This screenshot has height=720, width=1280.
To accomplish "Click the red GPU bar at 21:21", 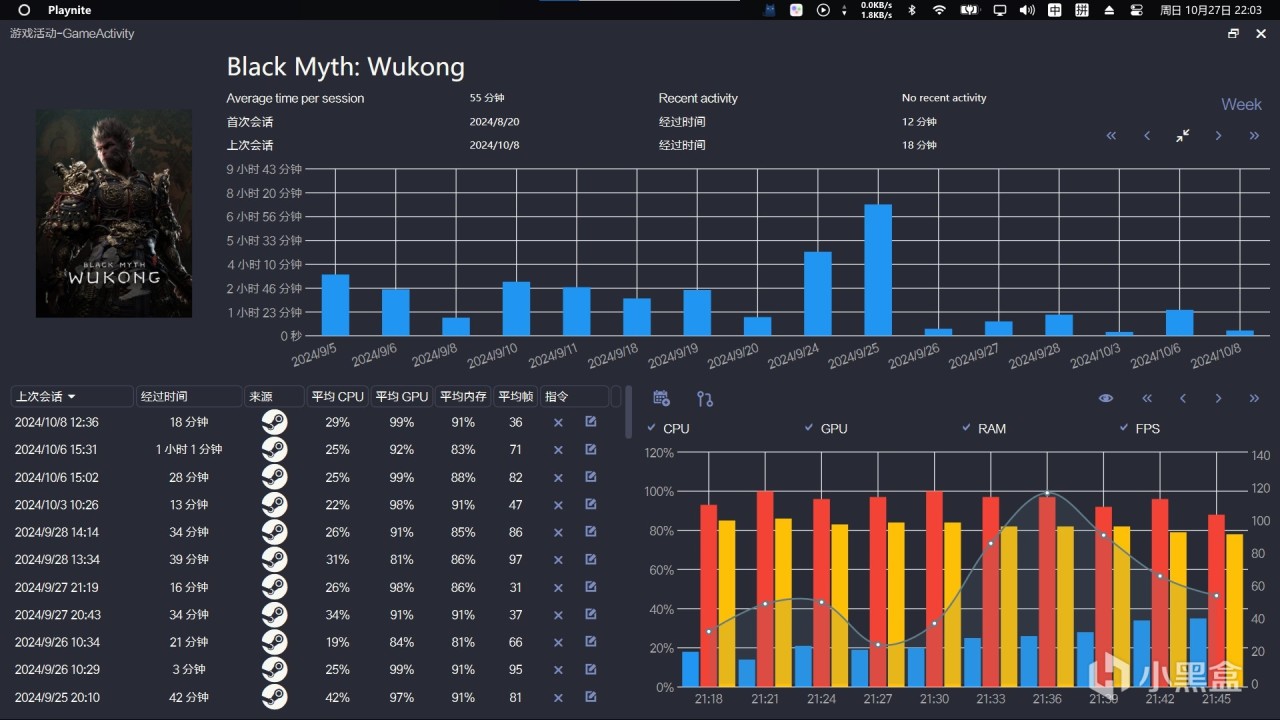I will [x=765, y=589].
